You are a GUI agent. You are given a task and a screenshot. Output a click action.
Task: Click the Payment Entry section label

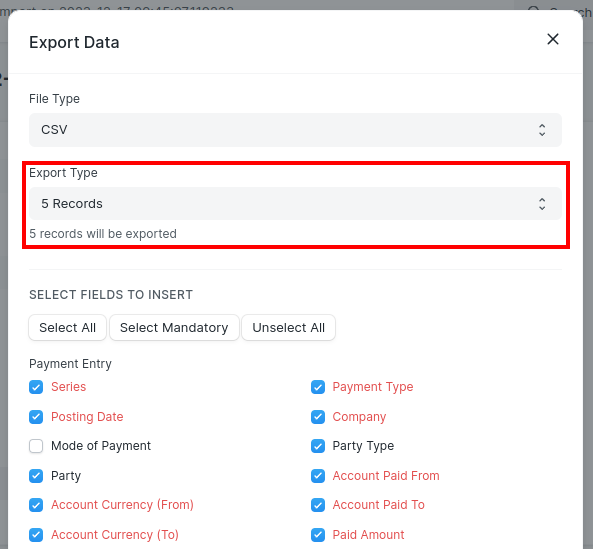point(70,364)
